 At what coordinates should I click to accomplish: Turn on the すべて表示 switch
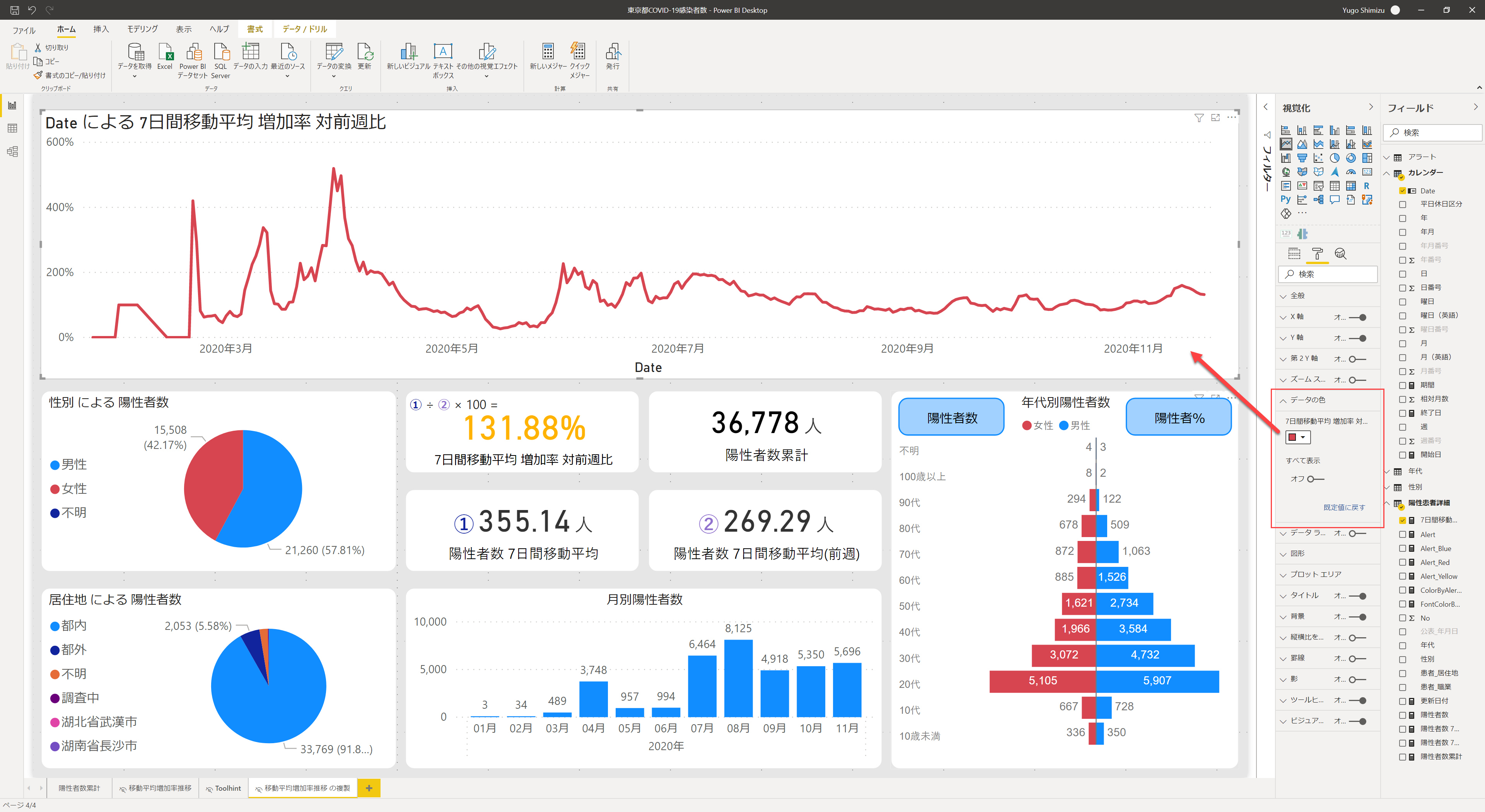[x=1316, y=479]
